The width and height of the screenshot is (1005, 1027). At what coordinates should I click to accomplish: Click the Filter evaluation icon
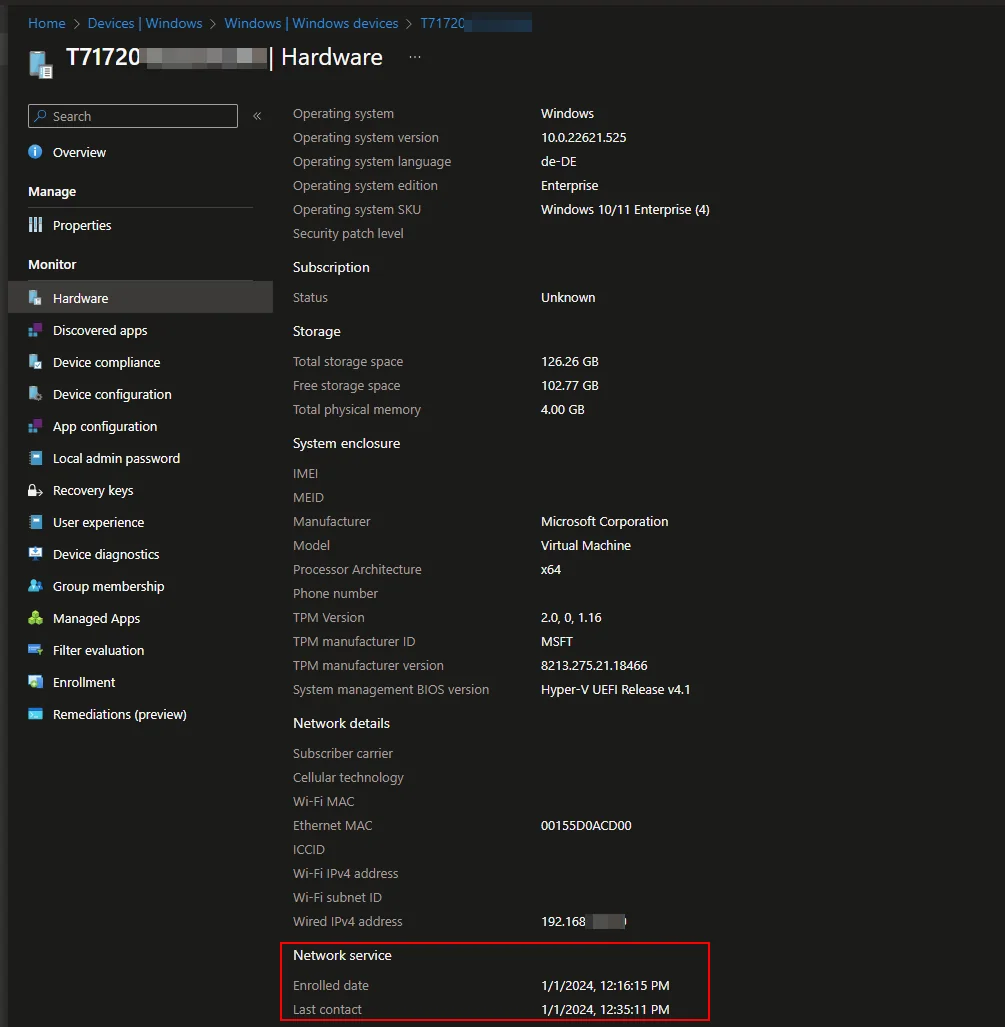point(35,650)
